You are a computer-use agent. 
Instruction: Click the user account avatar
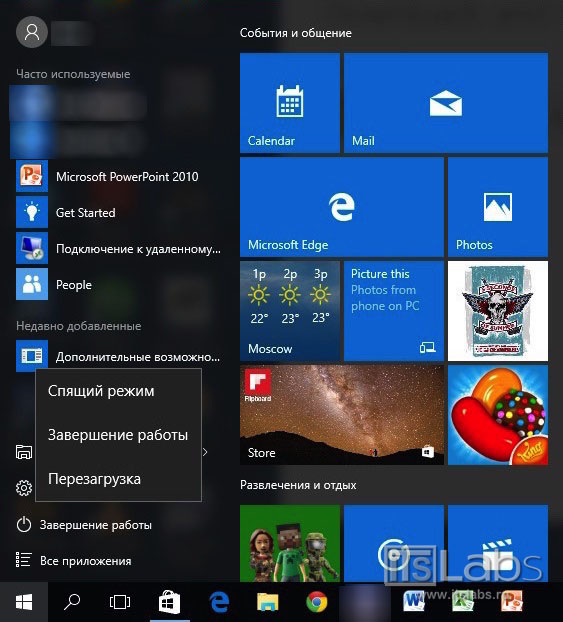pyautogui.click(x=32, y=32)
